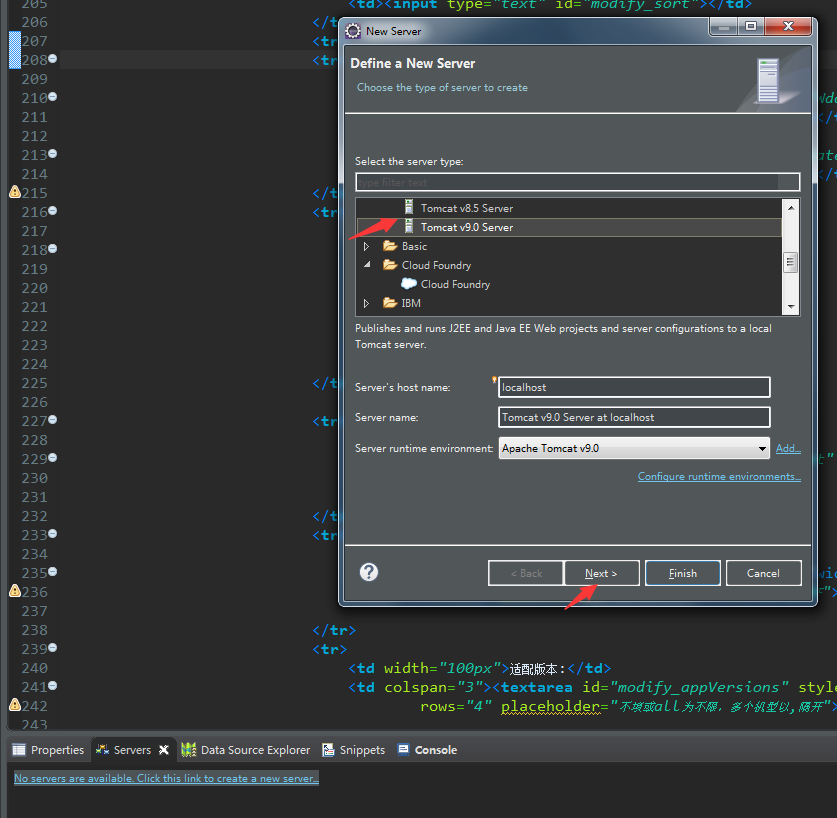Collapse code fold at line 229
Viewport: 837px width, 818px height.
[x=53, y=458]
